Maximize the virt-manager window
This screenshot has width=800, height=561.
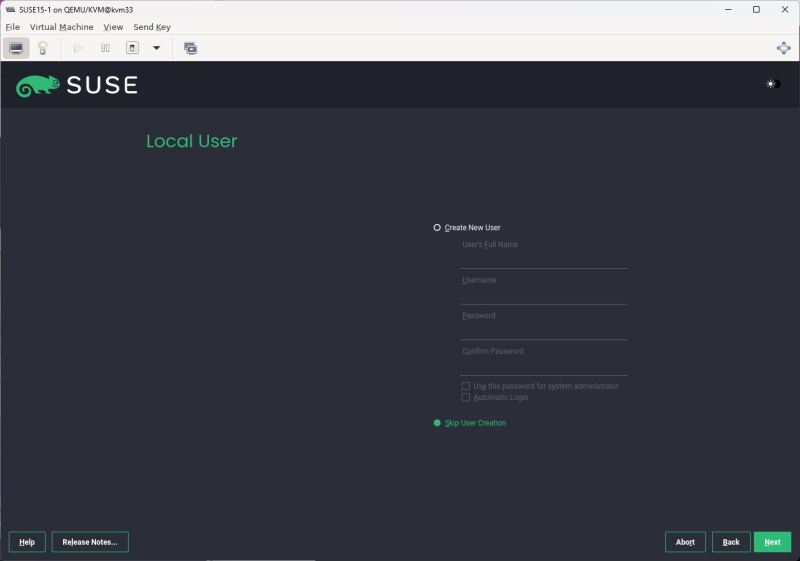click(x=757, y=10)
